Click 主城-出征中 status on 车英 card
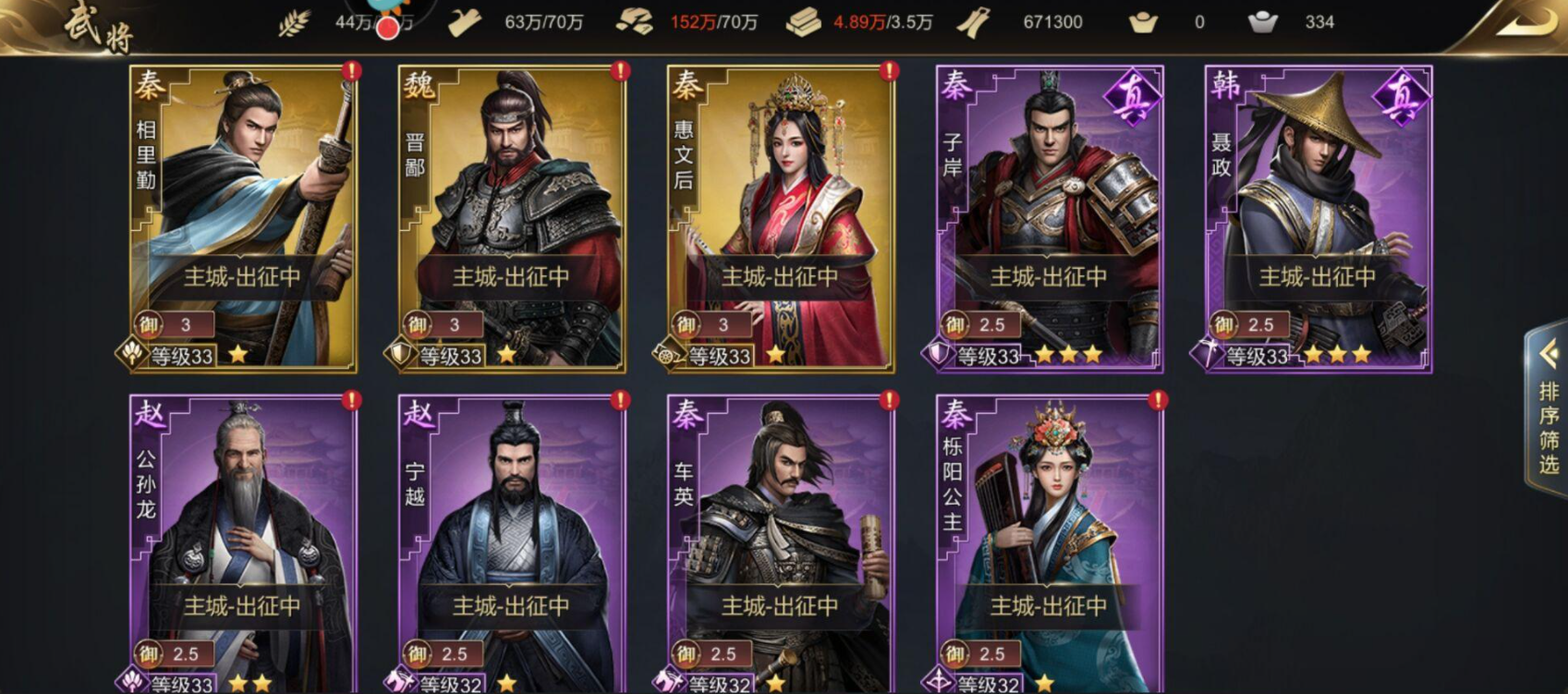This screenshot has width=1568, height=694. (781, 606)
